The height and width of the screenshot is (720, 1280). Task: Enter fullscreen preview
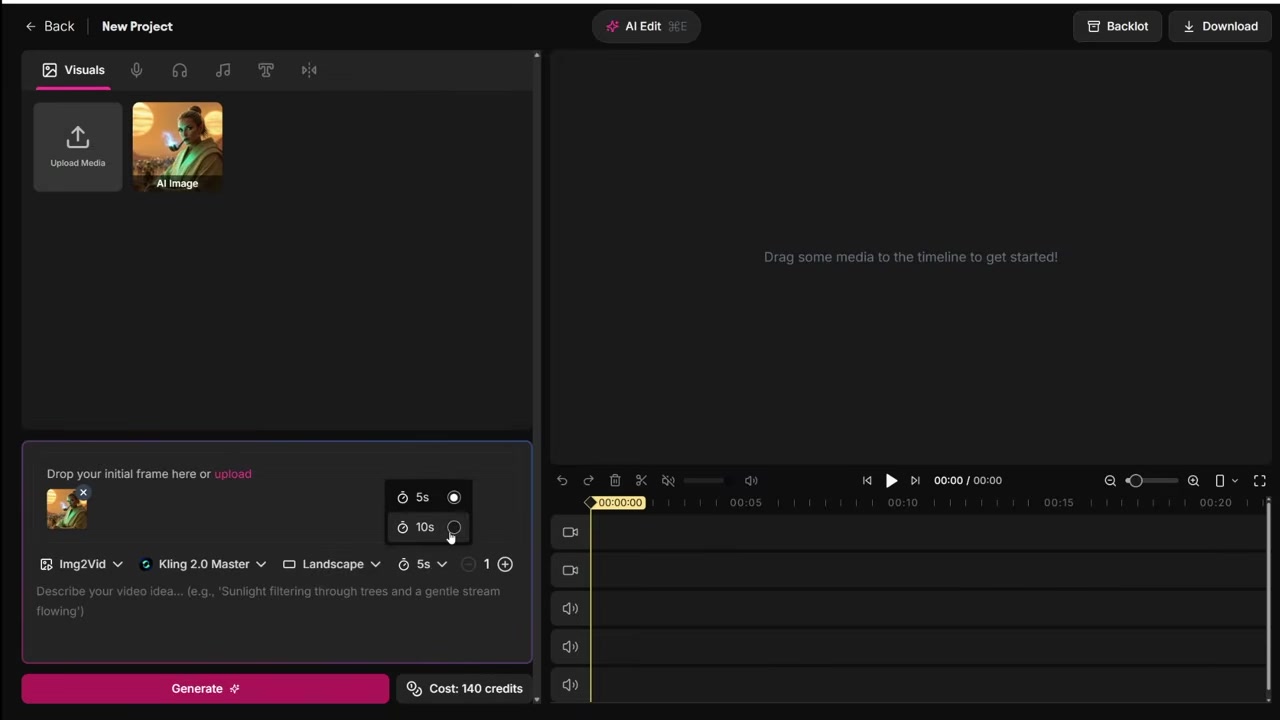tap(1260, 481)
